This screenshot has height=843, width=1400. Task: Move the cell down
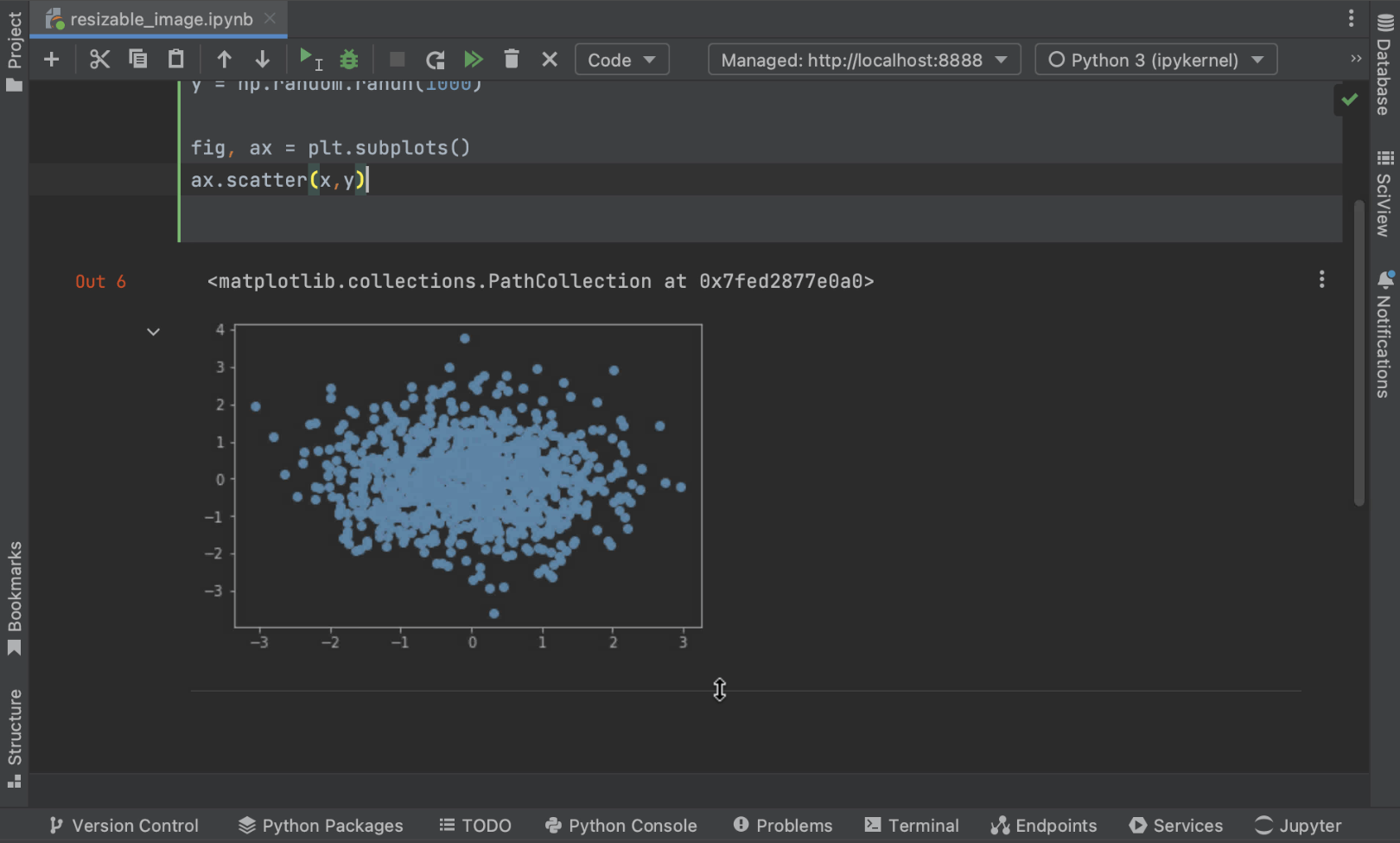pyautogui.click(x=262, y=60)
